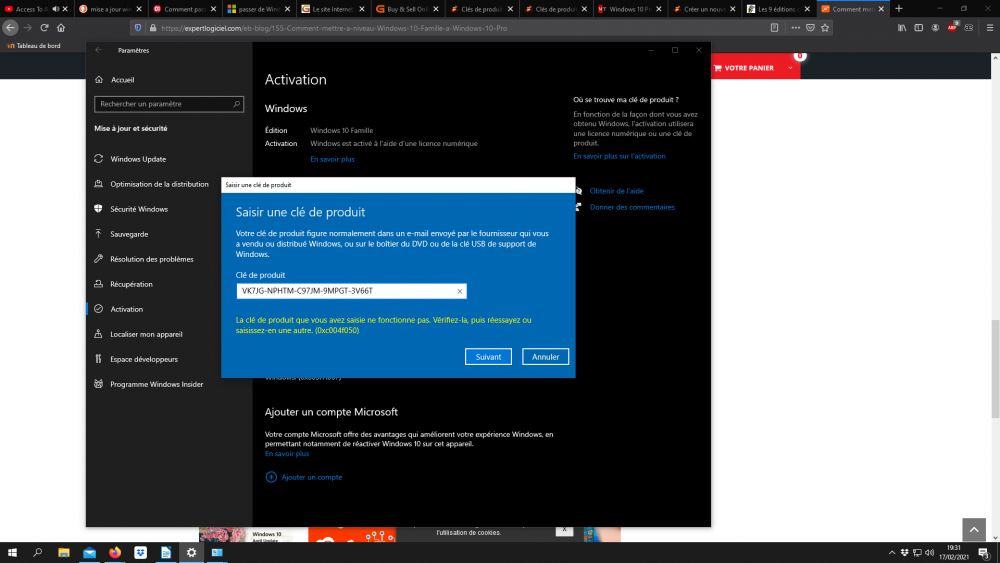This screenshot has width=1000, height=563.
Task: Click Accueil home icon in Settings
Action: coord(99,80)
